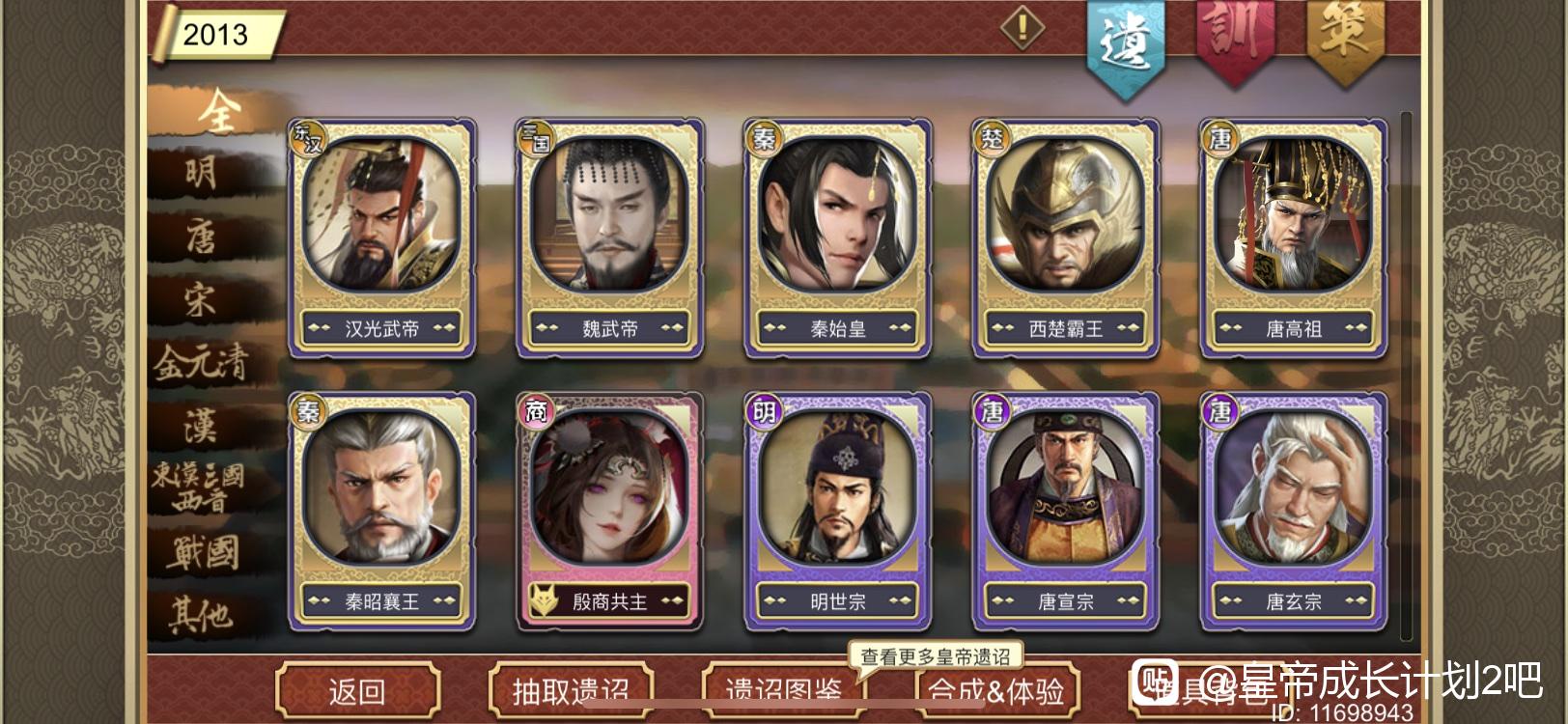Filter by 全 all category
The image size is (1568, 724).
[218, 113]
